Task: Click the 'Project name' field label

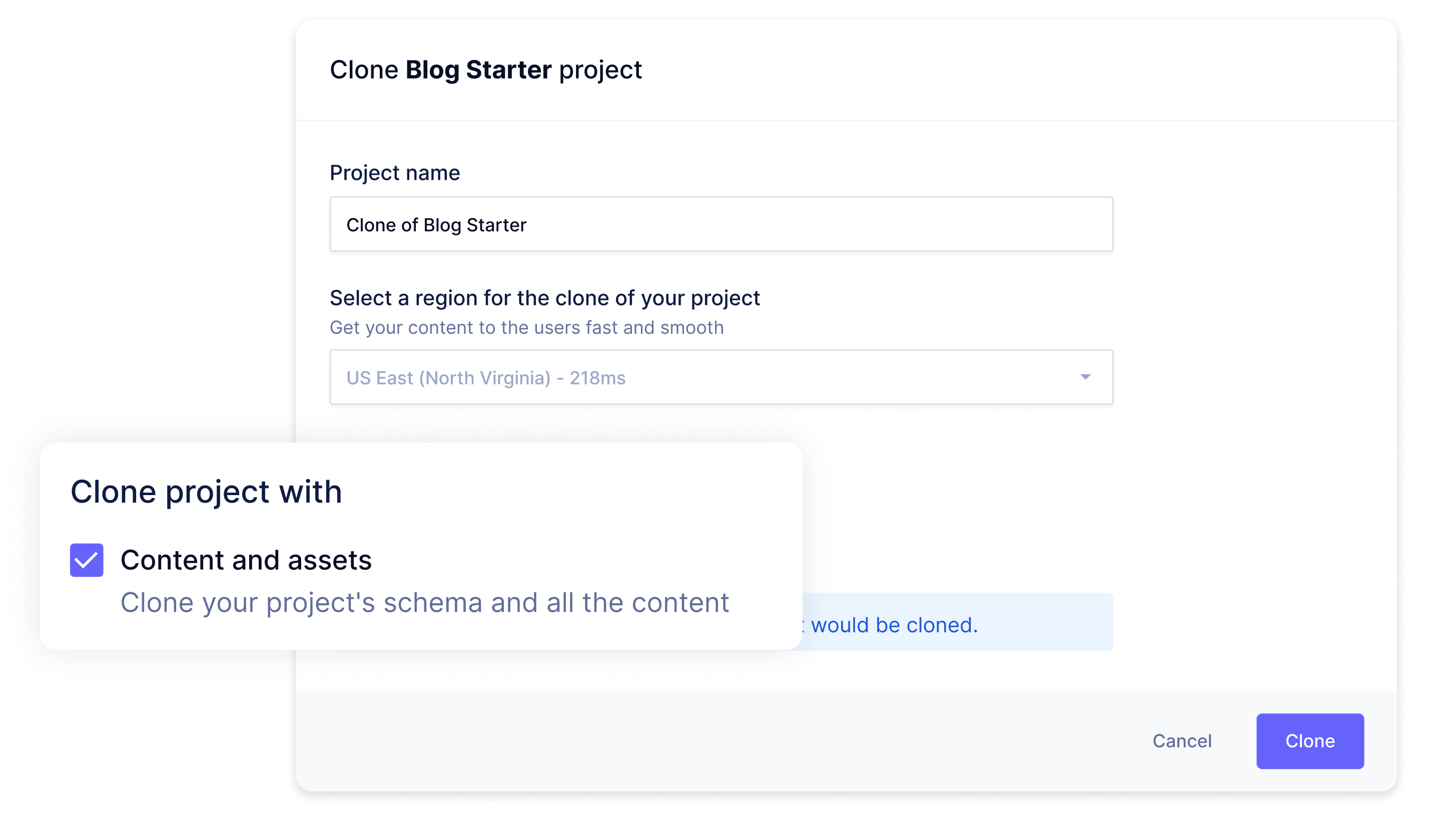Action: 395,173
